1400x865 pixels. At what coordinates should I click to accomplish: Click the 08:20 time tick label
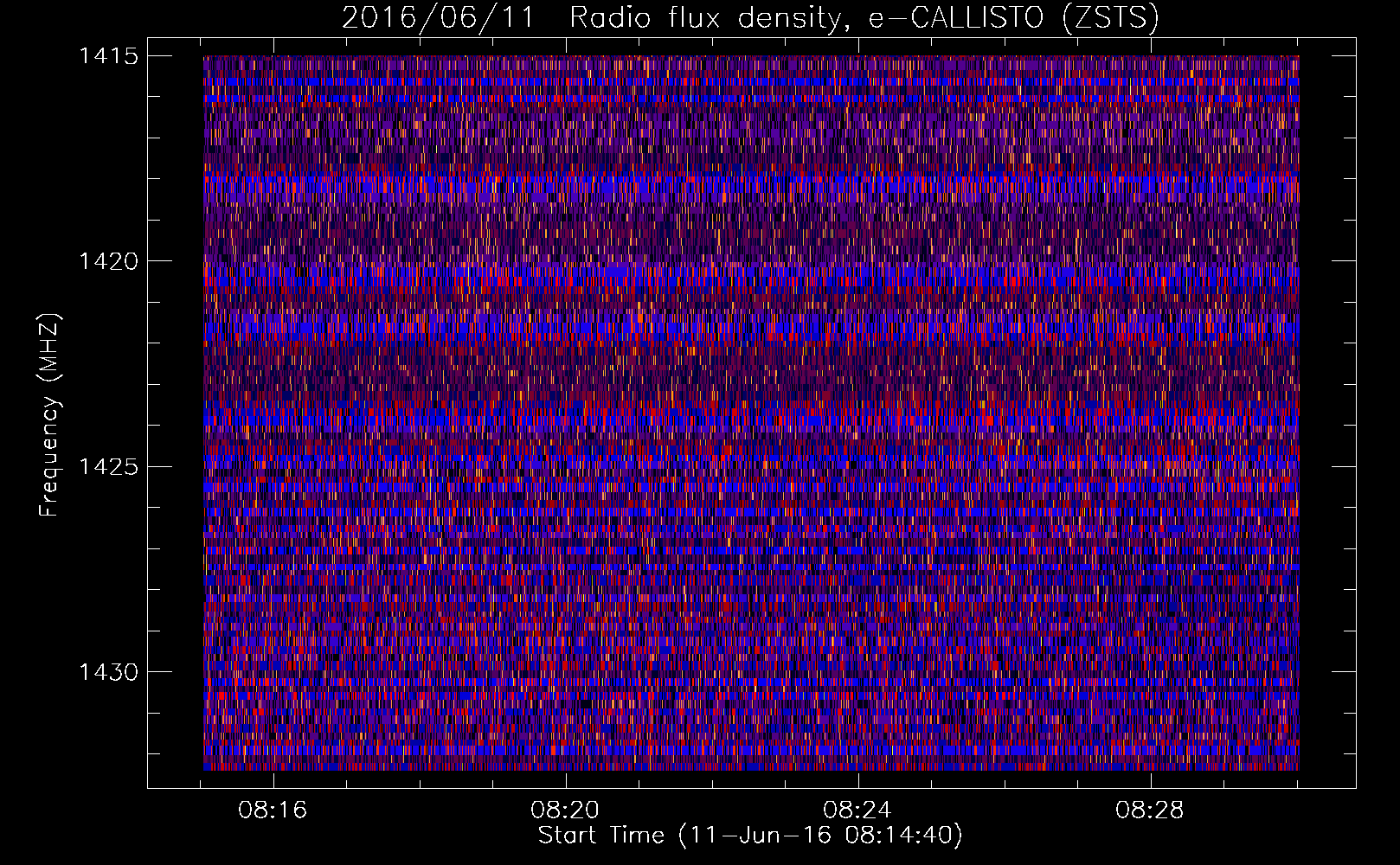[x=565, y=811]
